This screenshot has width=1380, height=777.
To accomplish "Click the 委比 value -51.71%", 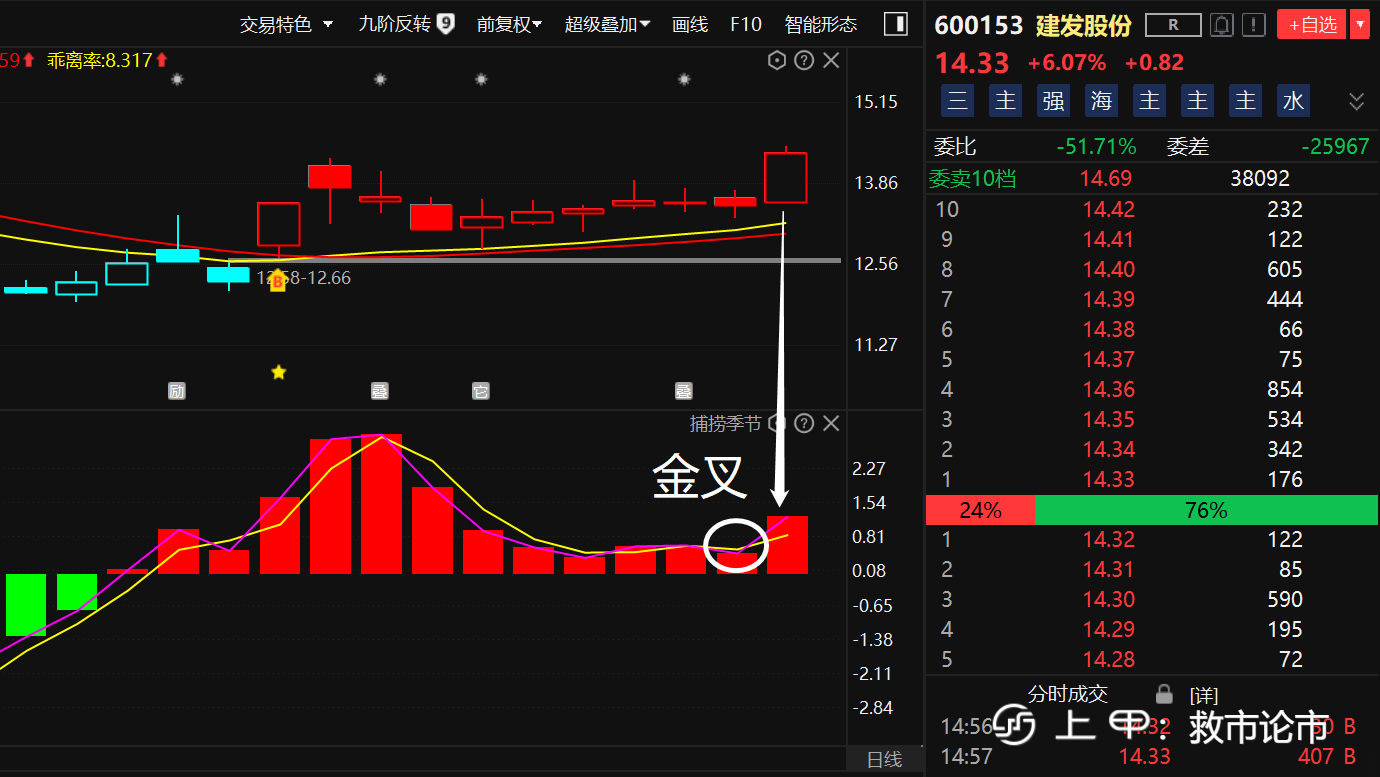I will pyautogui.click(x=1096, y=147).
